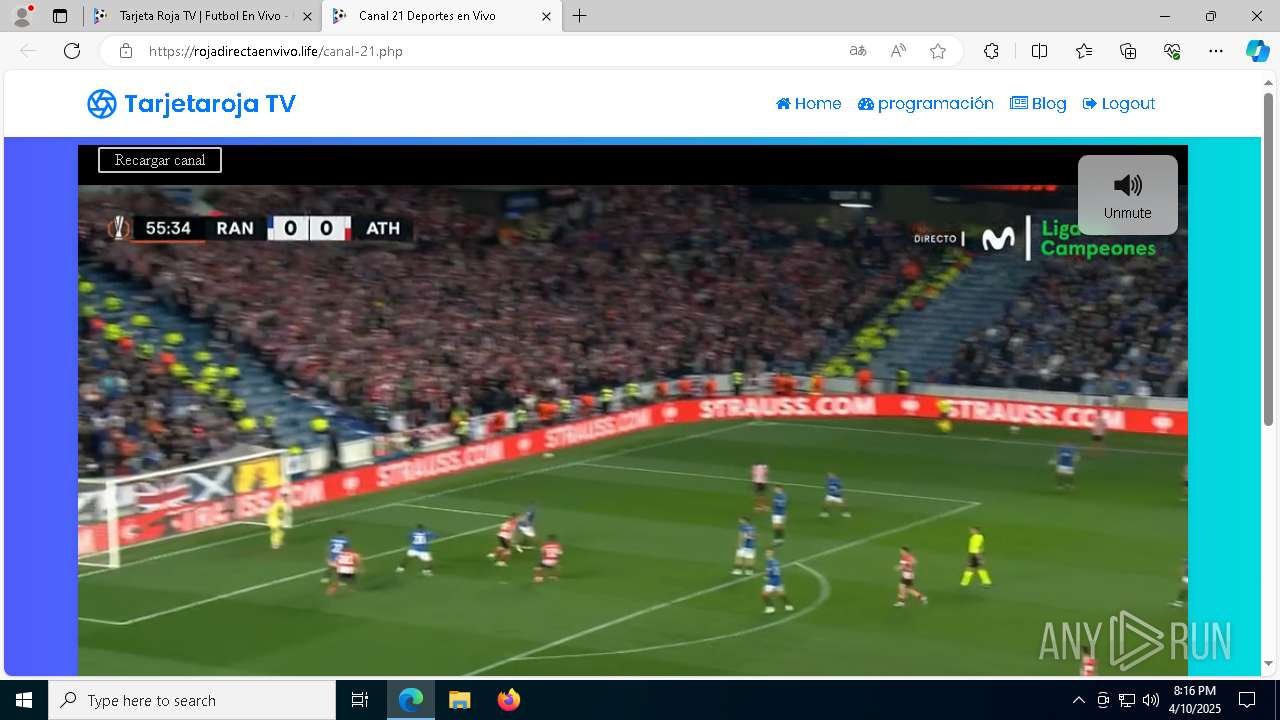The width and height of the screenshot is (1280, 720).
Task: Click the Logout link
Action: click(x=1119, y=104)
